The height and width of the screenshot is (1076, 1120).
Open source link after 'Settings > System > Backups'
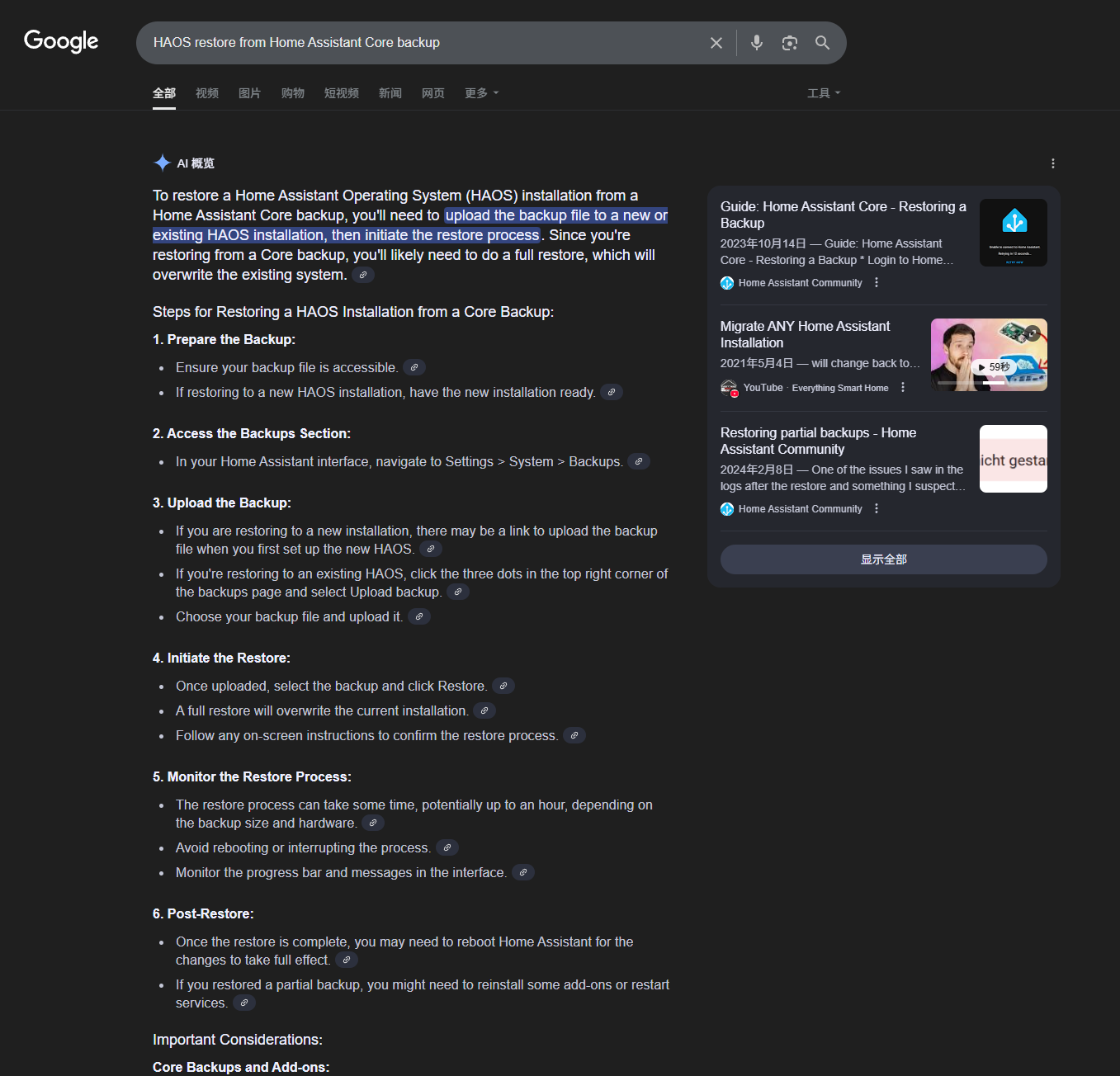[x=639, y=461]
